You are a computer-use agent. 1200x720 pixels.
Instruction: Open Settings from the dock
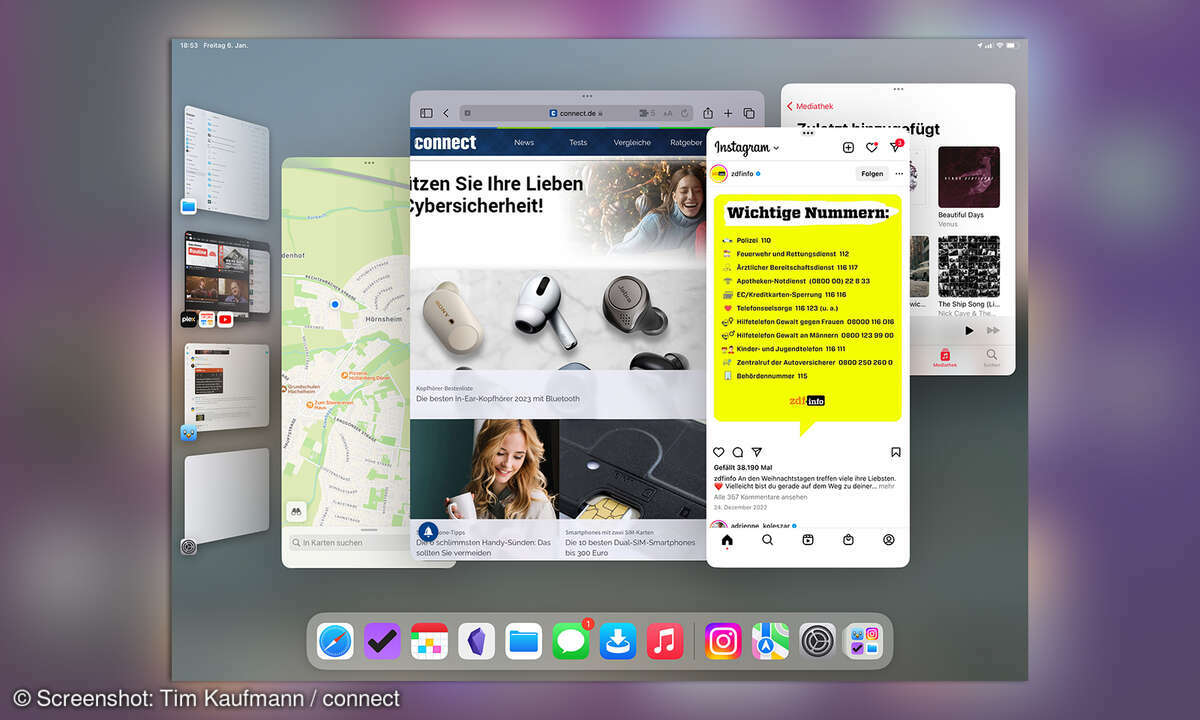pyautogui.click(x=817, y=640)
